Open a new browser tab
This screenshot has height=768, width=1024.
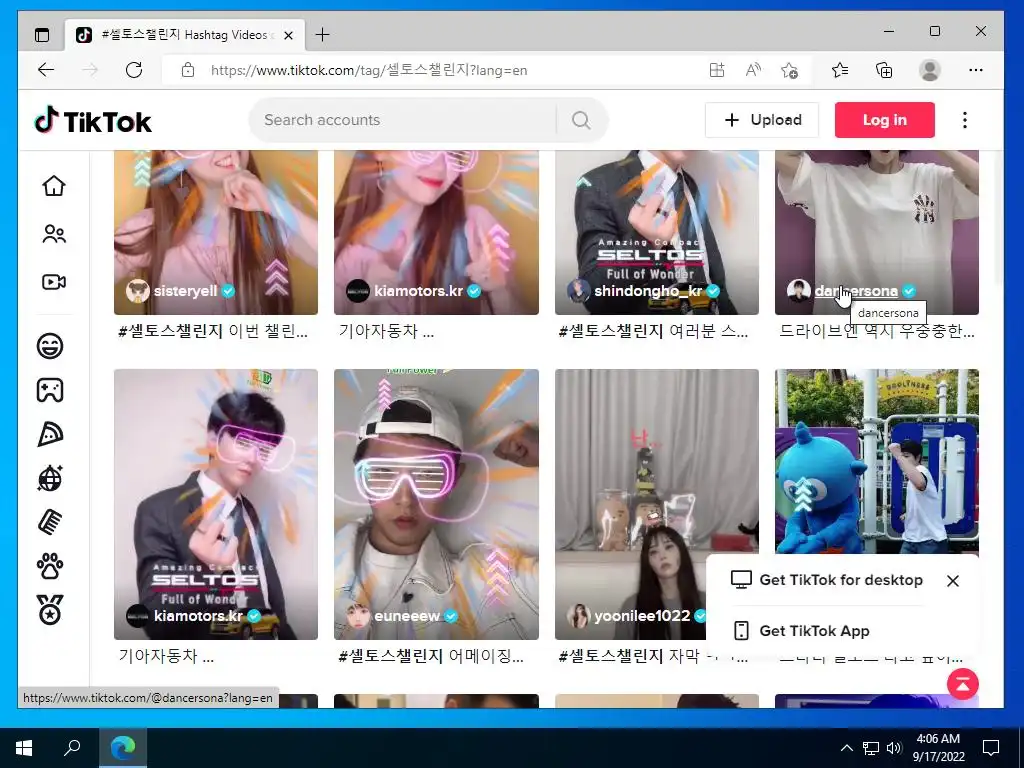coord(322,35)
